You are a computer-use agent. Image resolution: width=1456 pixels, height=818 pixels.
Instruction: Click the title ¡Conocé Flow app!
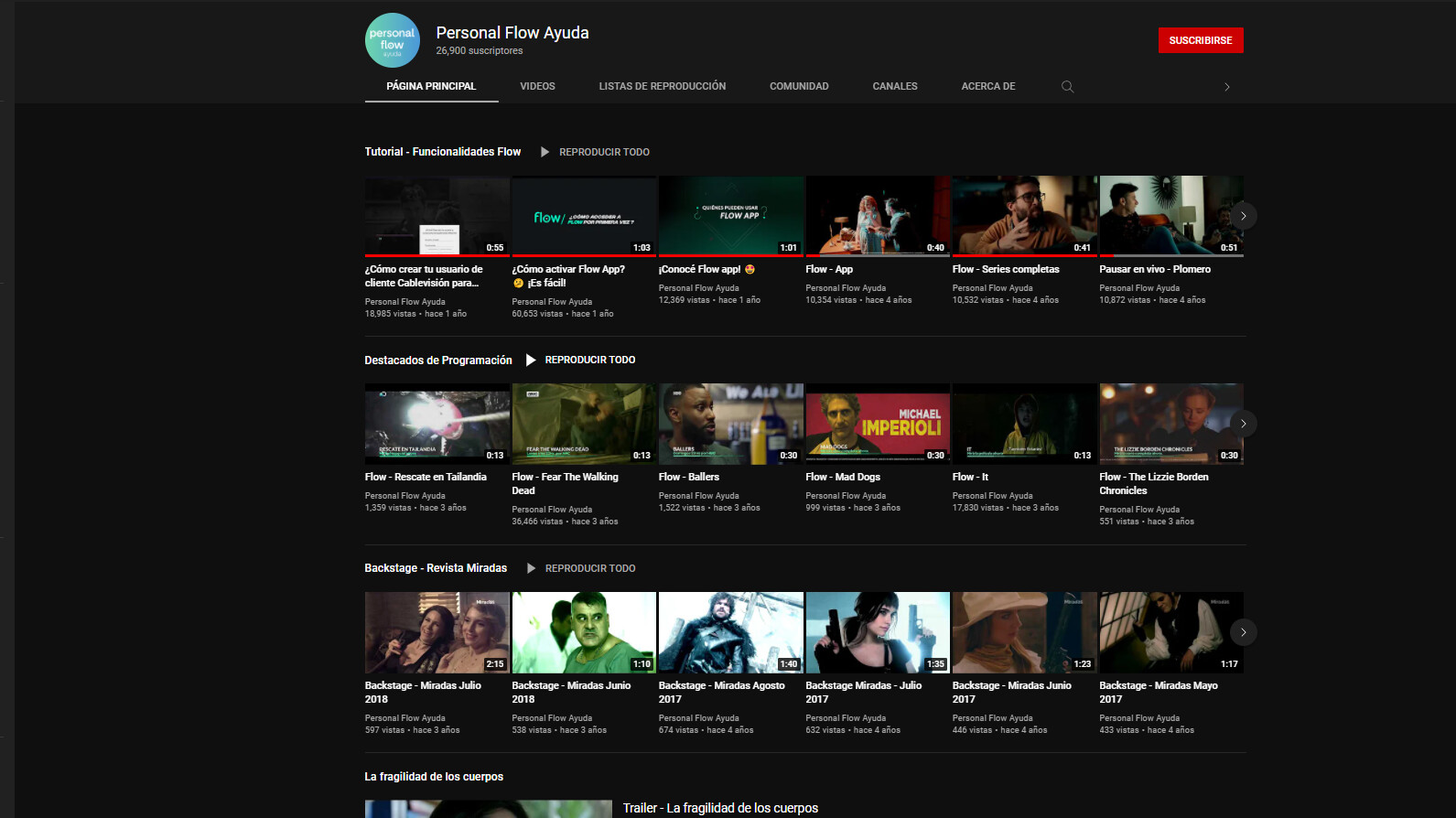click(706, 269)
